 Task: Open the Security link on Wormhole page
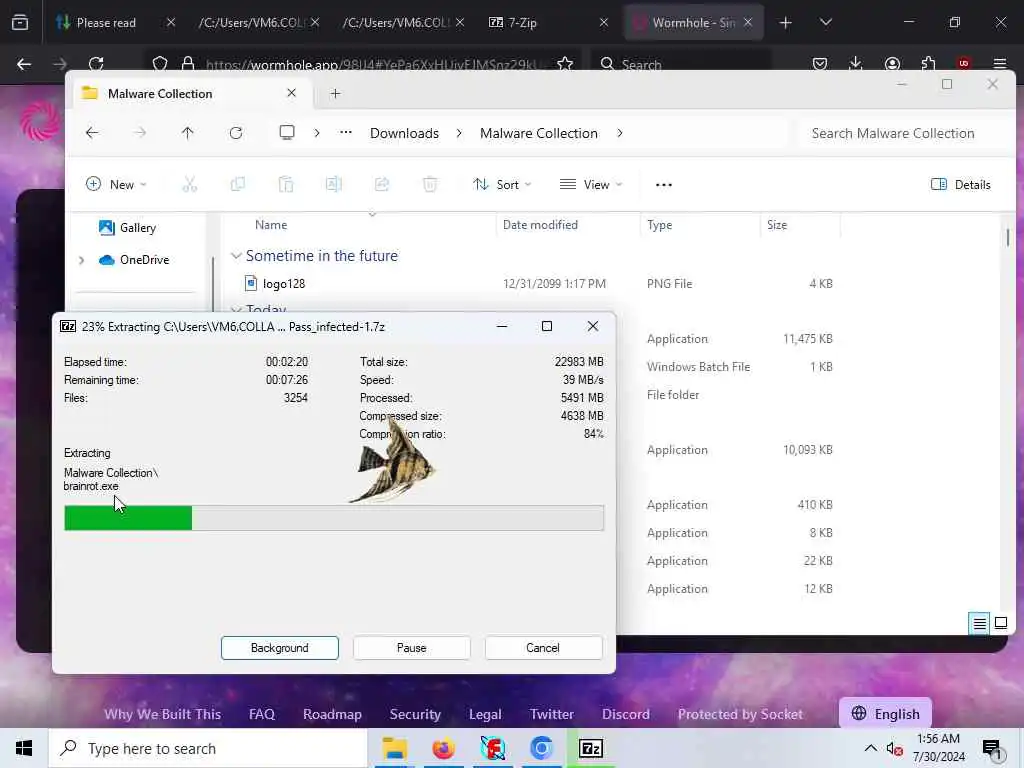415,714
